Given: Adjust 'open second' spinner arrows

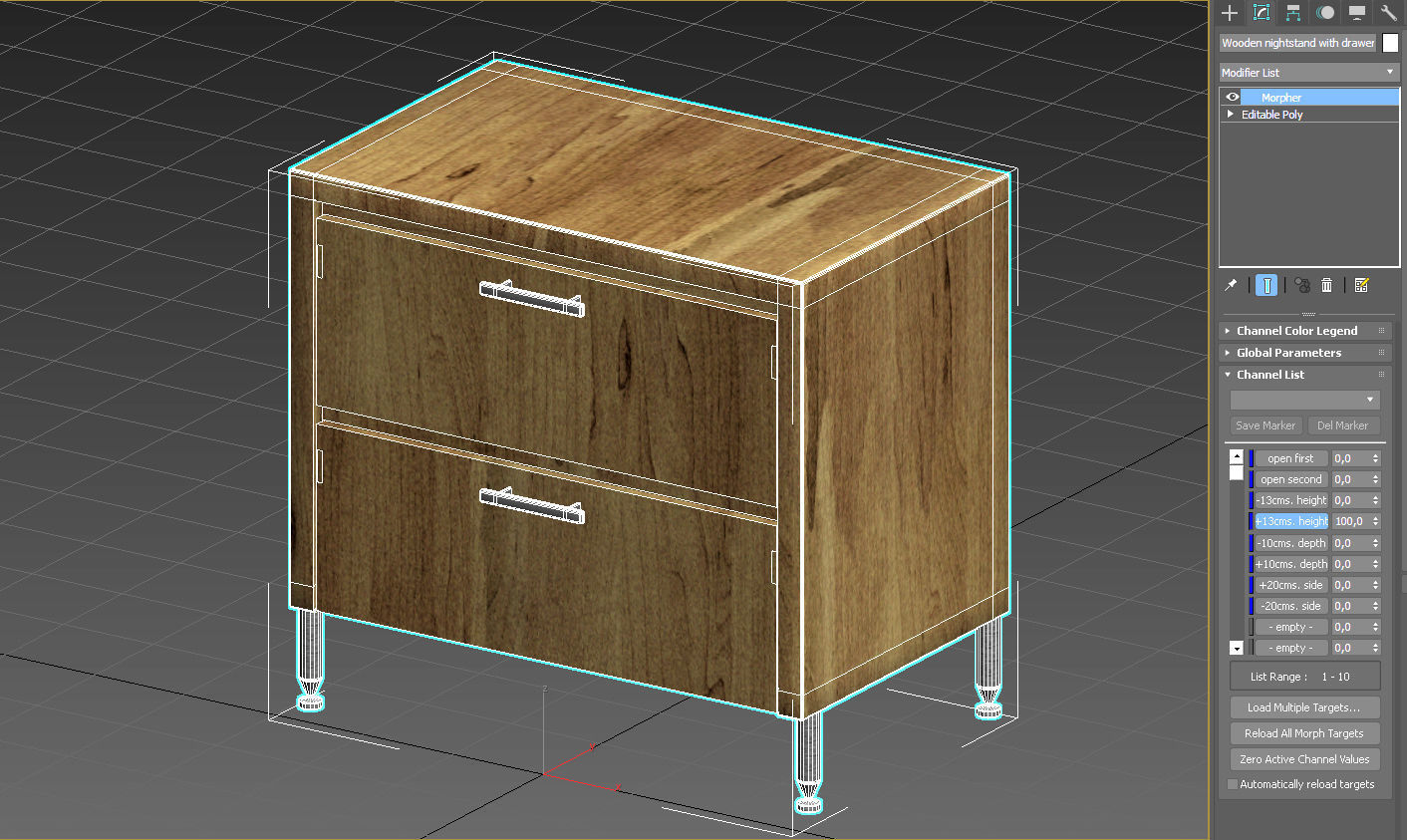Looking at the screenshot, I should tap(1376, 479).
